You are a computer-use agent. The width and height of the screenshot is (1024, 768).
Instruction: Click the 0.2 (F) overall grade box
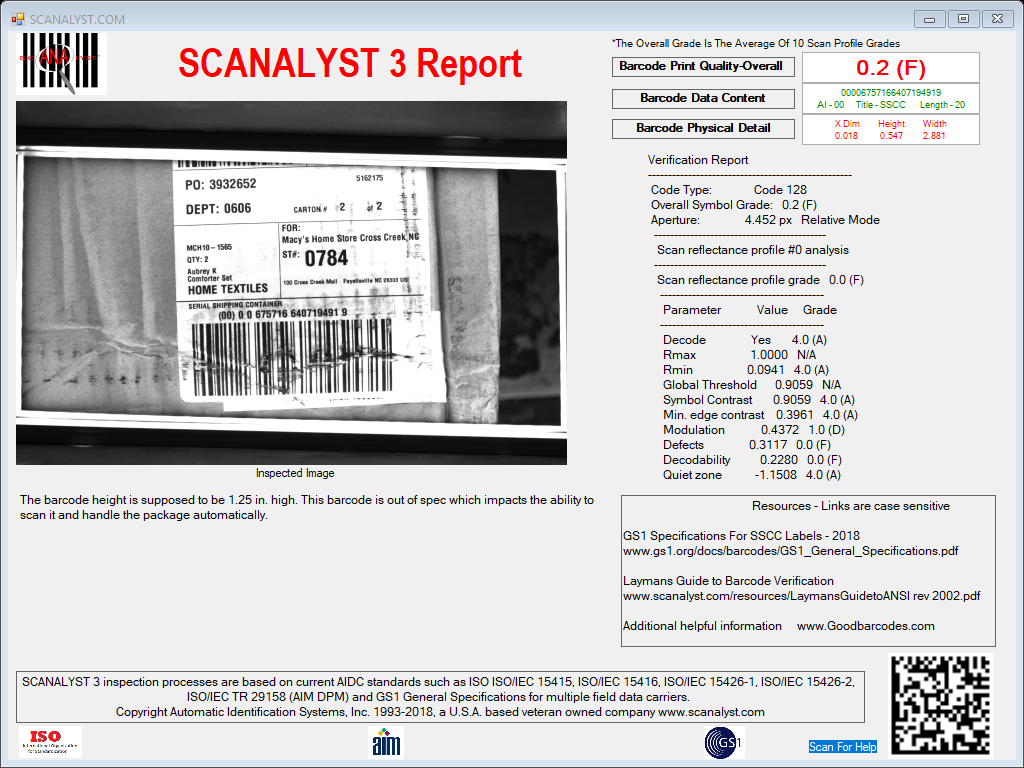click(891, 67)
